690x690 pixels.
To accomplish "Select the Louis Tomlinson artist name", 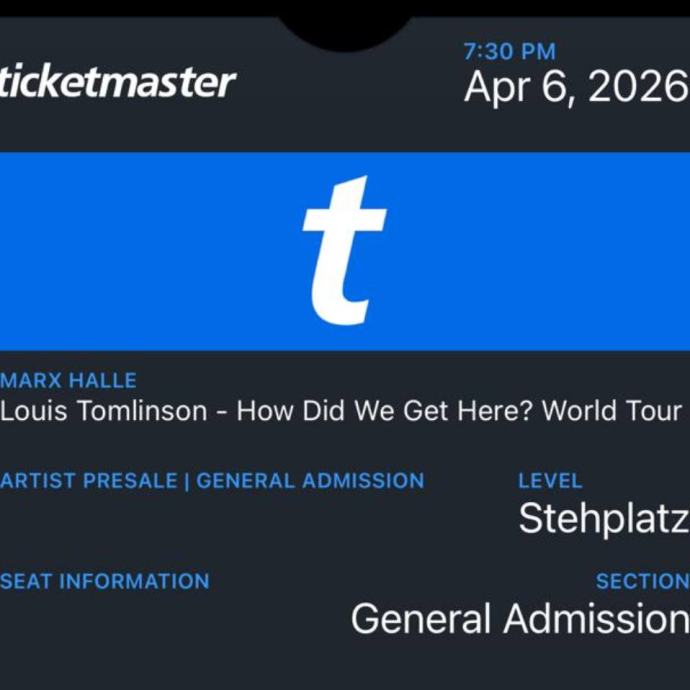I will coord(106,411).
